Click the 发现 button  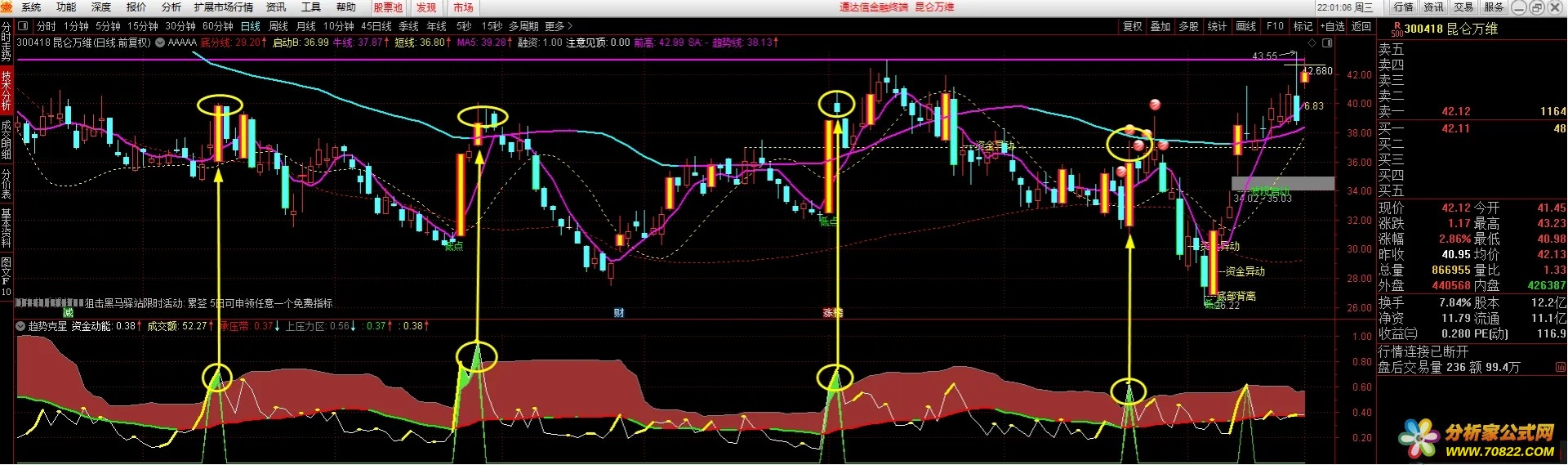pos(426,7)
